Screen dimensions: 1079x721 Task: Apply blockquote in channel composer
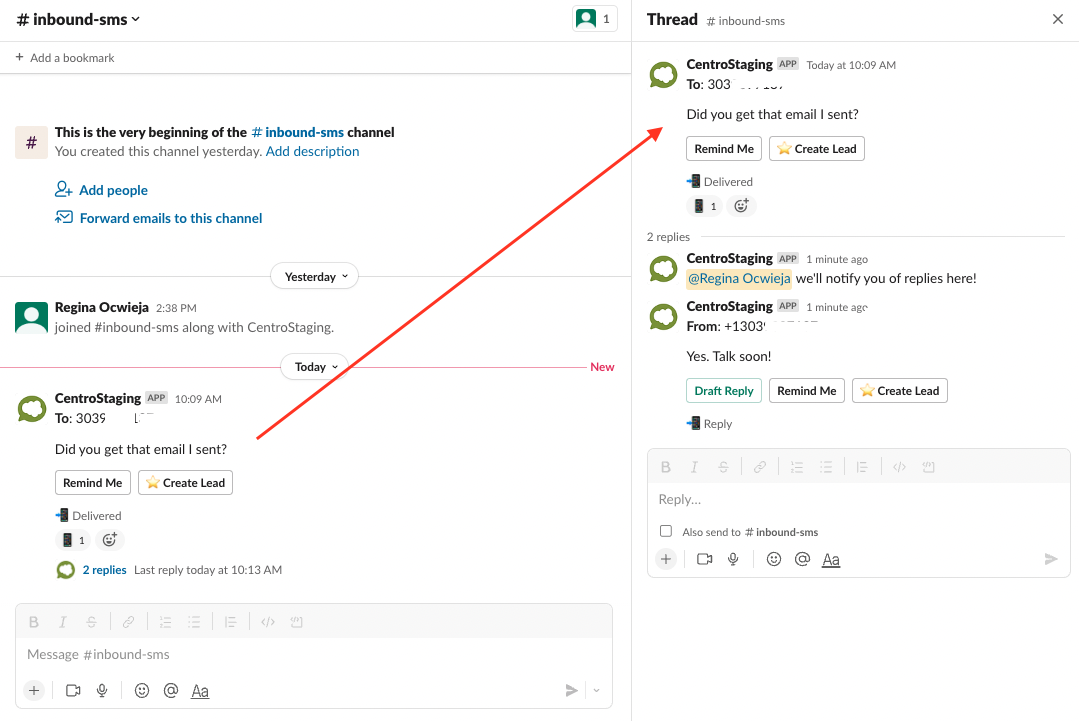(231, 622)
